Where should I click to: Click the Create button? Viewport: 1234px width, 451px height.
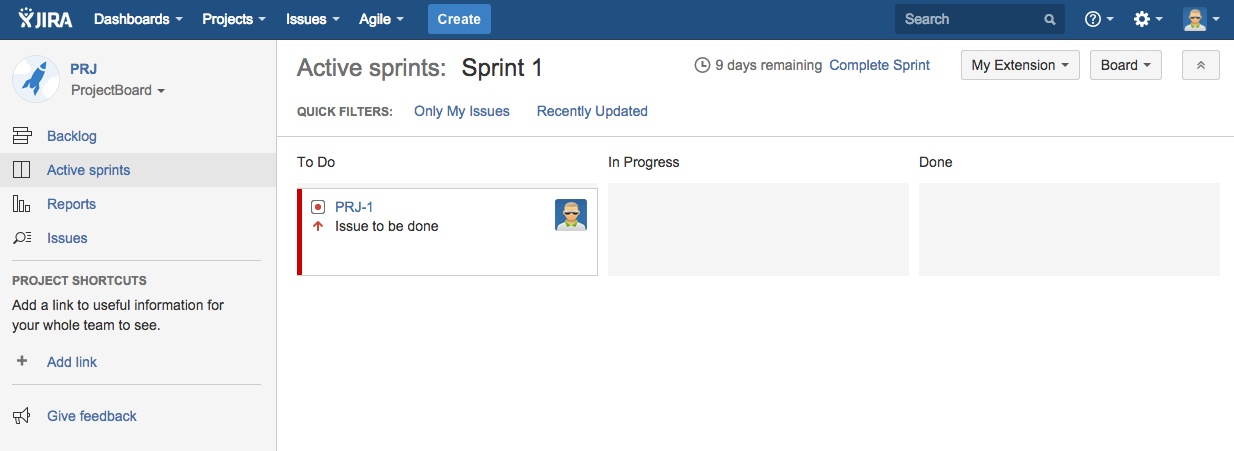459,19
